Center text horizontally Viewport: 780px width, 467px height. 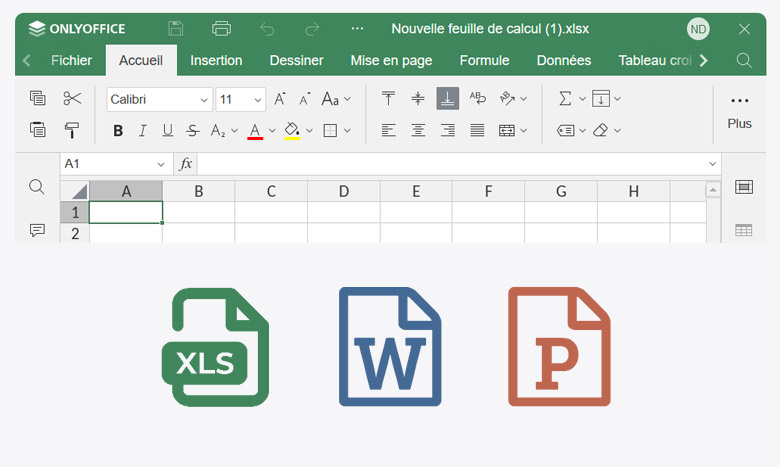(418, 130)
